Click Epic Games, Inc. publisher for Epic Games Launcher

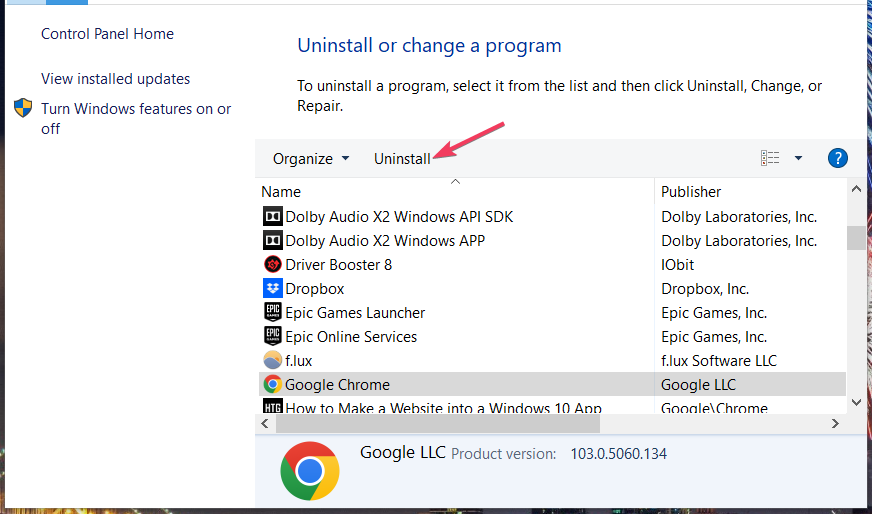(x=714, y=313)
